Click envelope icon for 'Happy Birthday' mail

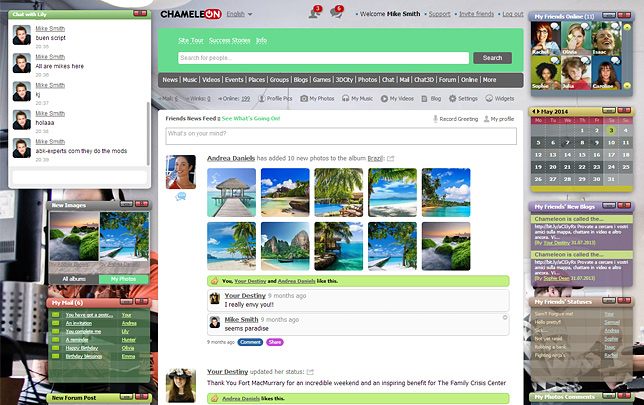pyautogui.click(x=55, y=348)
